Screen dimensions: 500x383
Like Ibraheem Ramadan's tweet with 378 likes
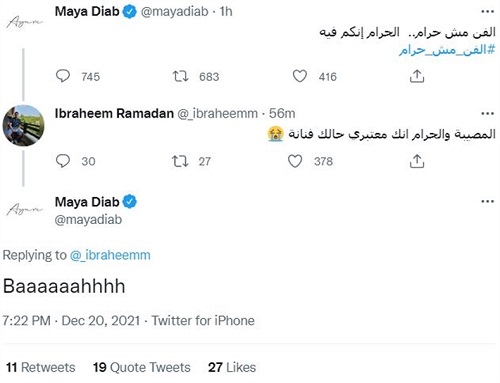click(295, 161)
